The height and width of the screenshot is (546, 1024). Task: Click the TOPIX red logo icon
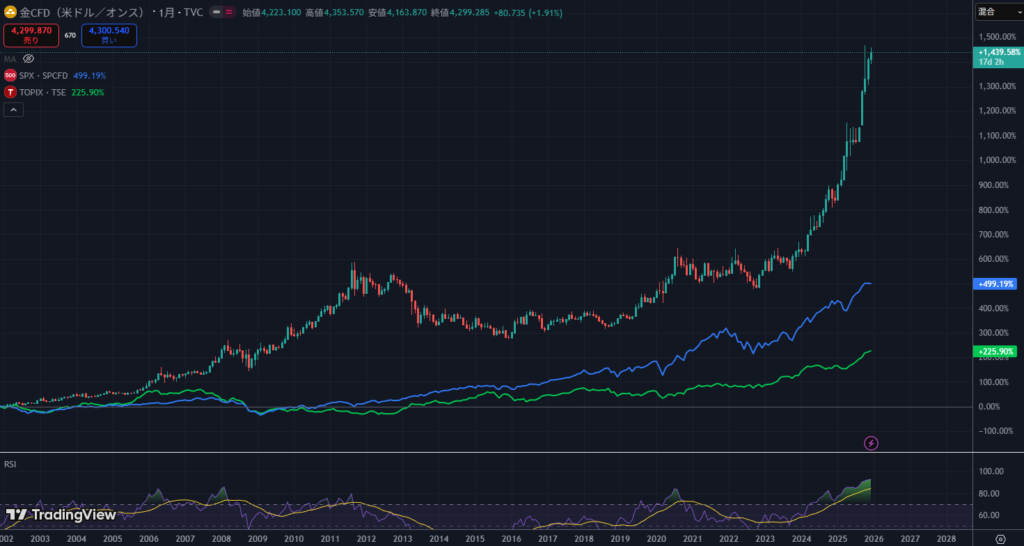10,92
